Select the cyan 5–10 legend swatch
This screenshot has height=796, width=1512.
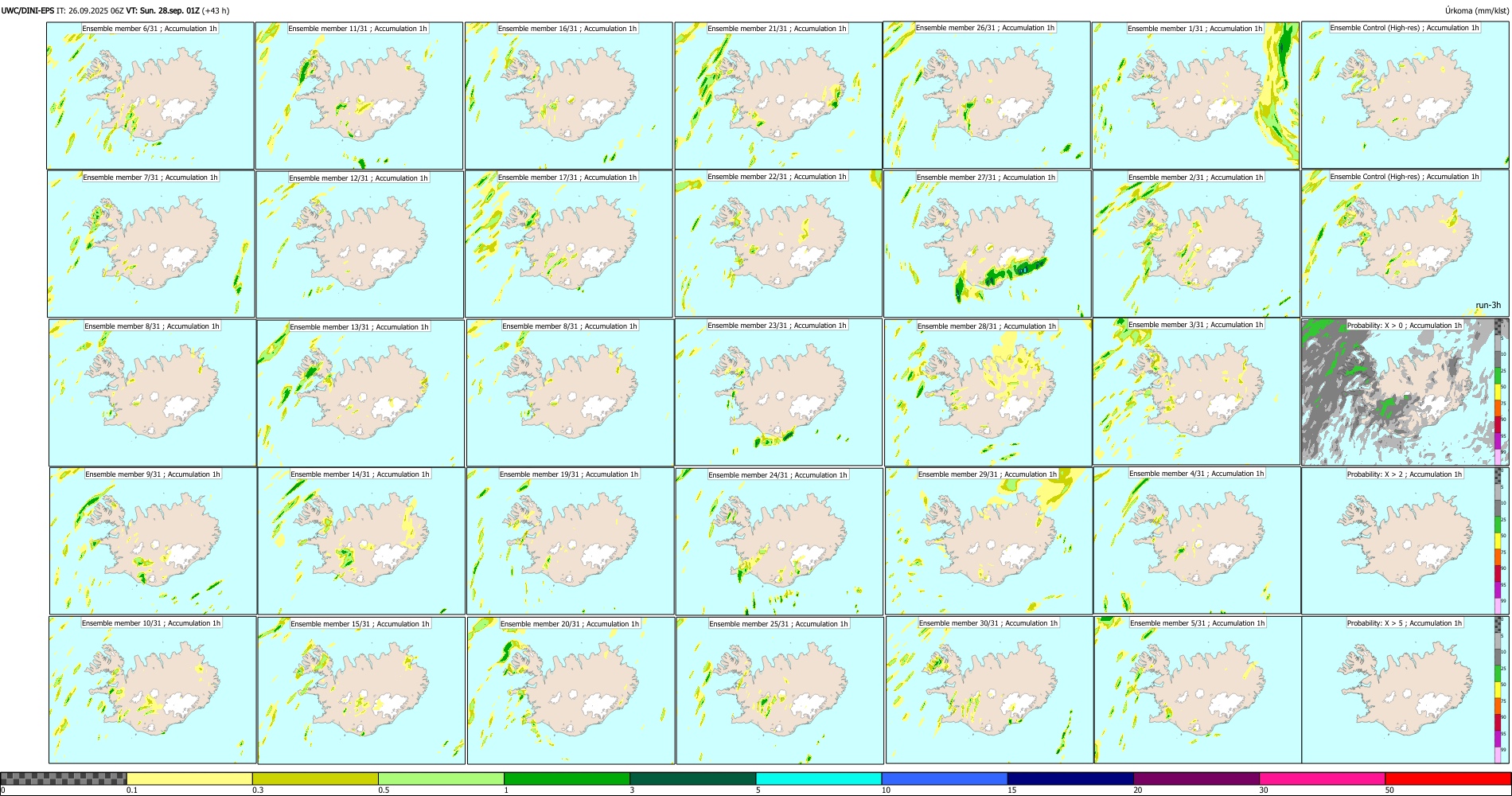(x=819, y=778)
